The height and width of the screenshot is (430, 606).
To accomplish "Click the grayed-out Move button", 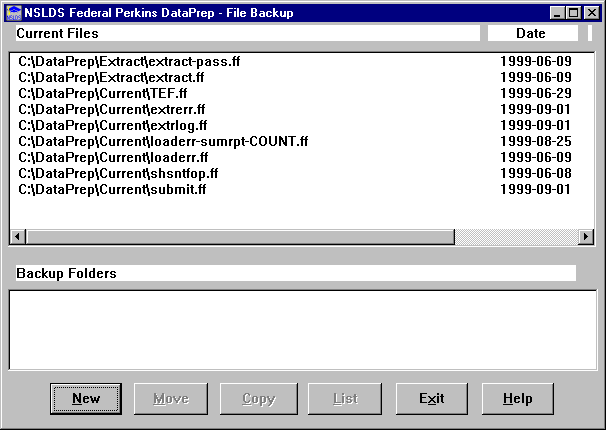I will [171, 399].
